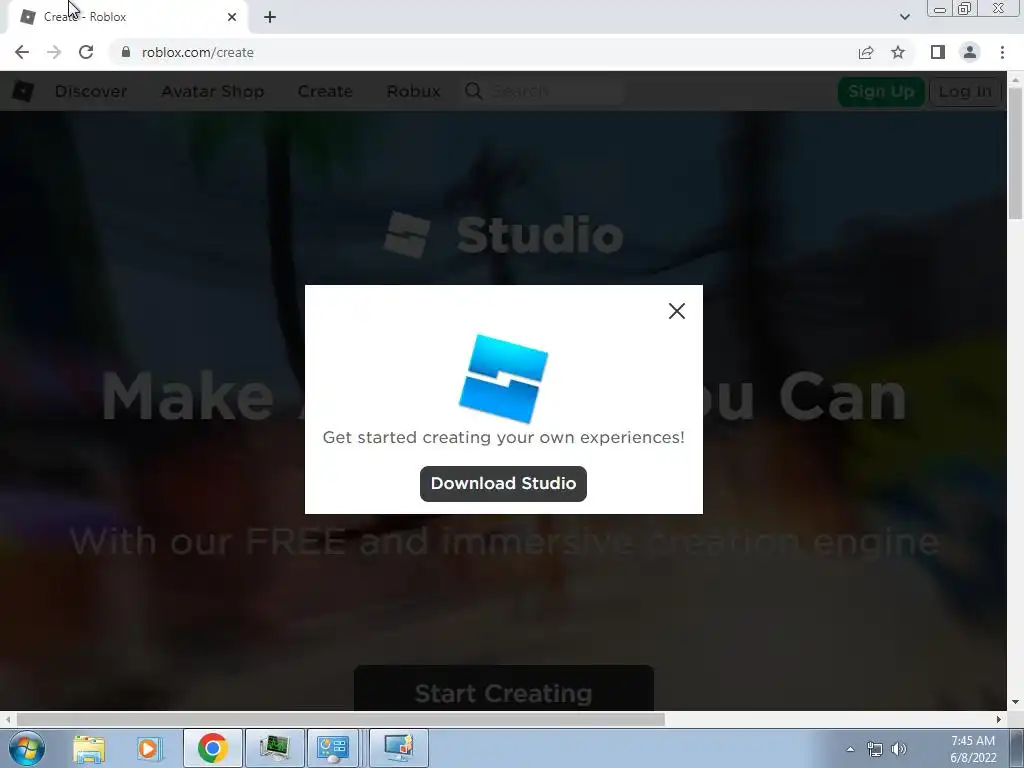Image resolution: width=1024 pixels, height=768 pixels.
Task: Open a new tab with the plus button
Action: click(x=270, y=17)
